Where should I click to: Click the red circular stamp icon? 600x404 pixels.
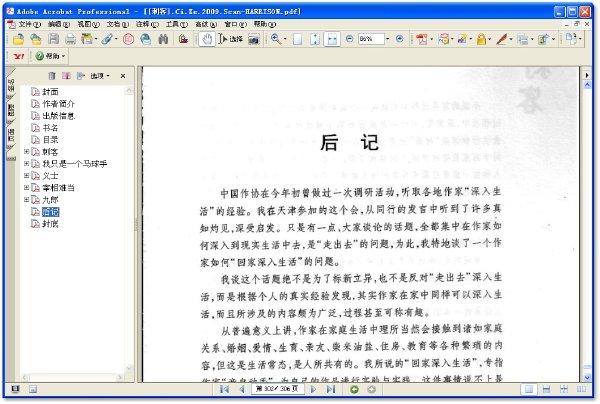(x=128, y=39)
